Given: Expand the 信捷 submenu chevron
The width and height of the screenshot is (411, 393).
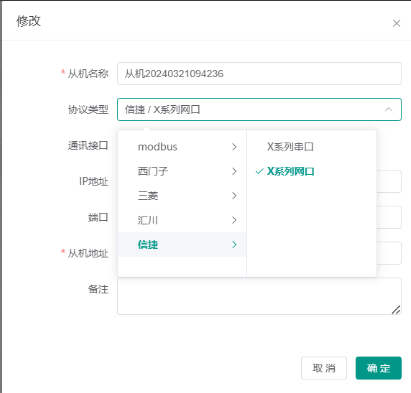Looking at the screenshot, I should point(234,245).
